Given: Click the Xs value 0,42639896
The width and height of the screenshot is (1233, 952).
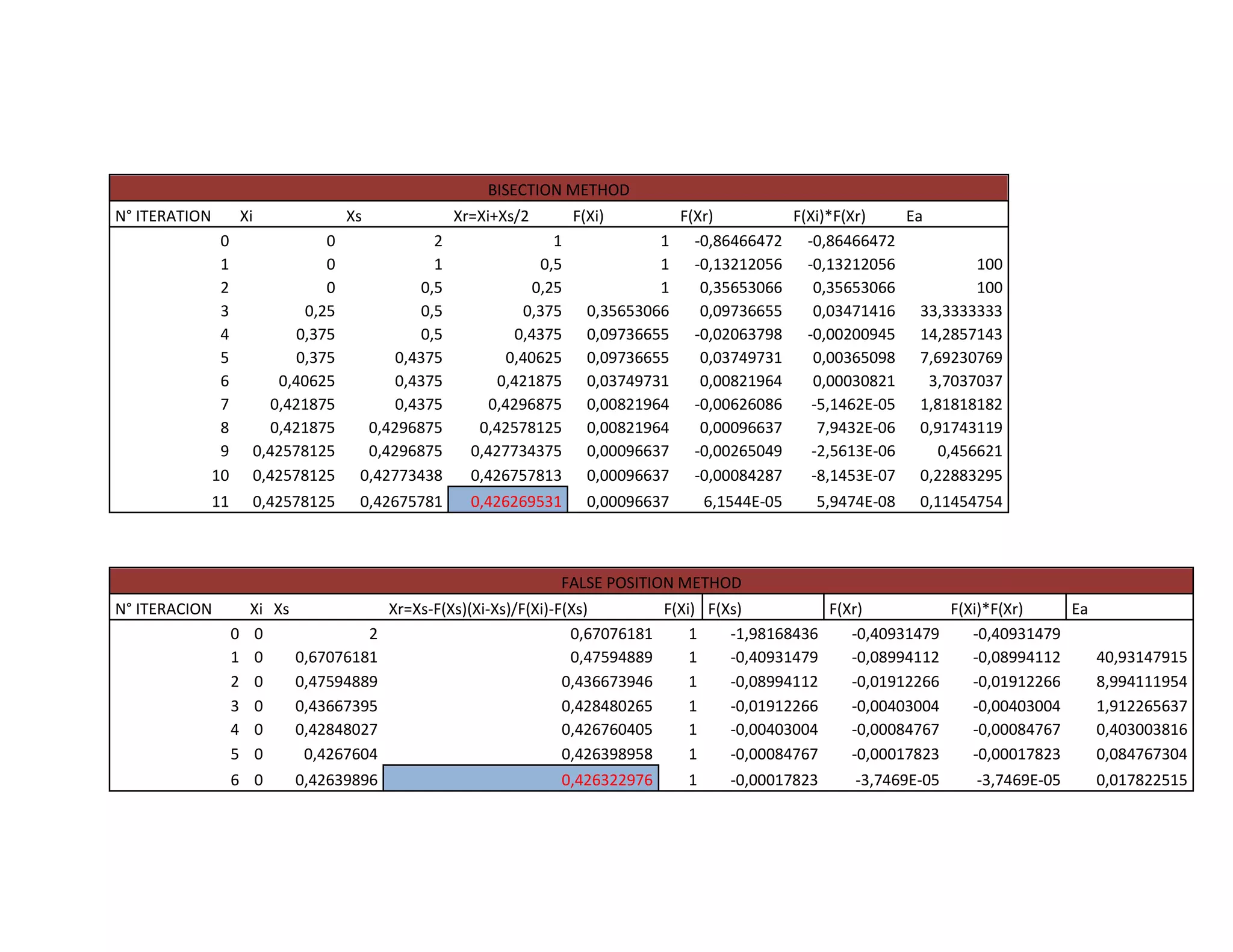Looking at the screenshot, I should pyautogui.click(x=336, y=780).
